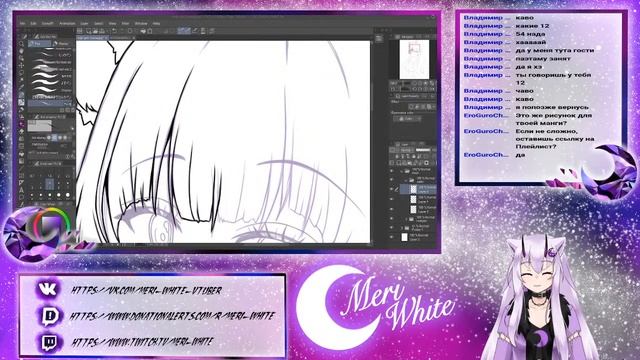Collapse the second nested layer folder

[x=405, y=180]
